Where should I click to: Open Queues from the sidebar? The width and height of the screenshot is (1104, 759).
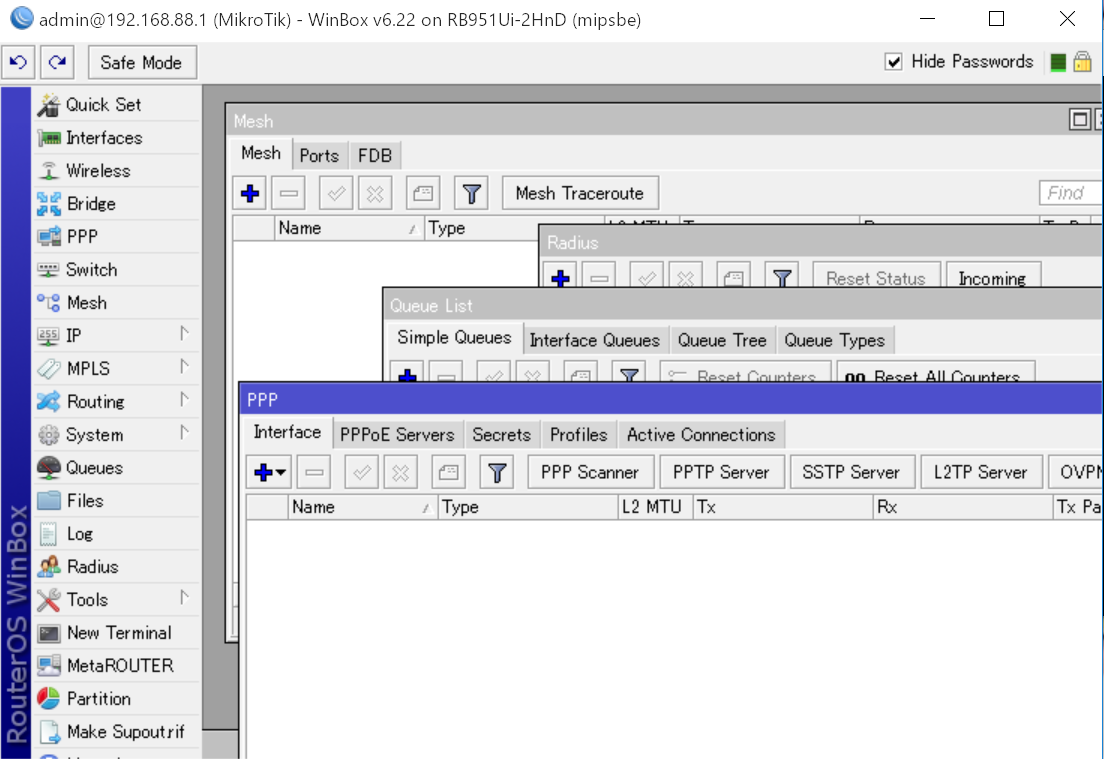click(117, 468)
